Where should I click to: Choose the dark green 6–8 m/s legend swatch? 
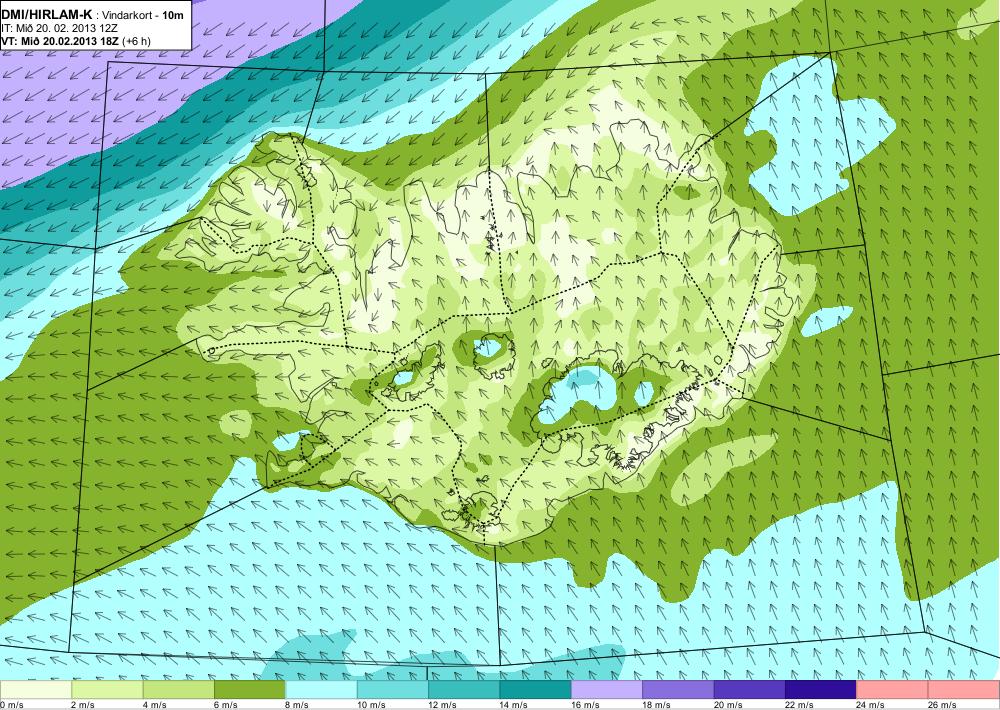(x=250, y=690)
